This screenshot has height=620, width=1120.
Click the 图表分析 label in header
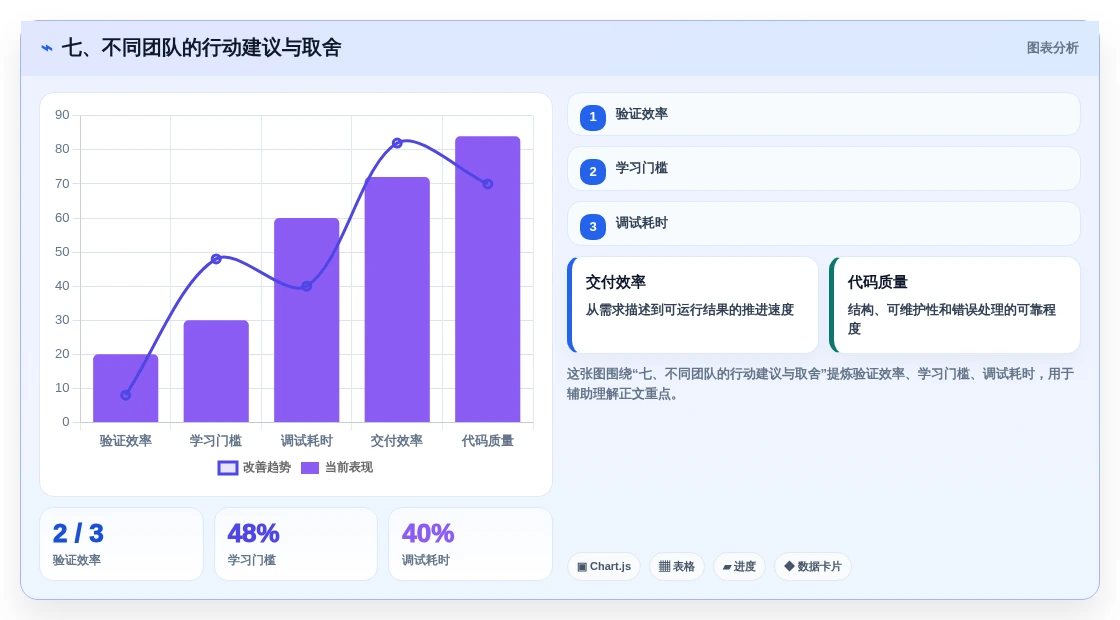click(1053, 48)
